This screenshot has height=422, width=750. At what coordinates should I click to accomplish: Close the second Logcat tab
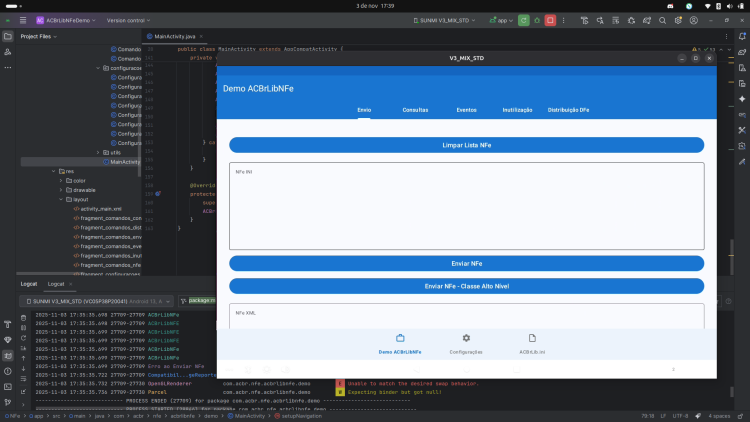[71, 284]
